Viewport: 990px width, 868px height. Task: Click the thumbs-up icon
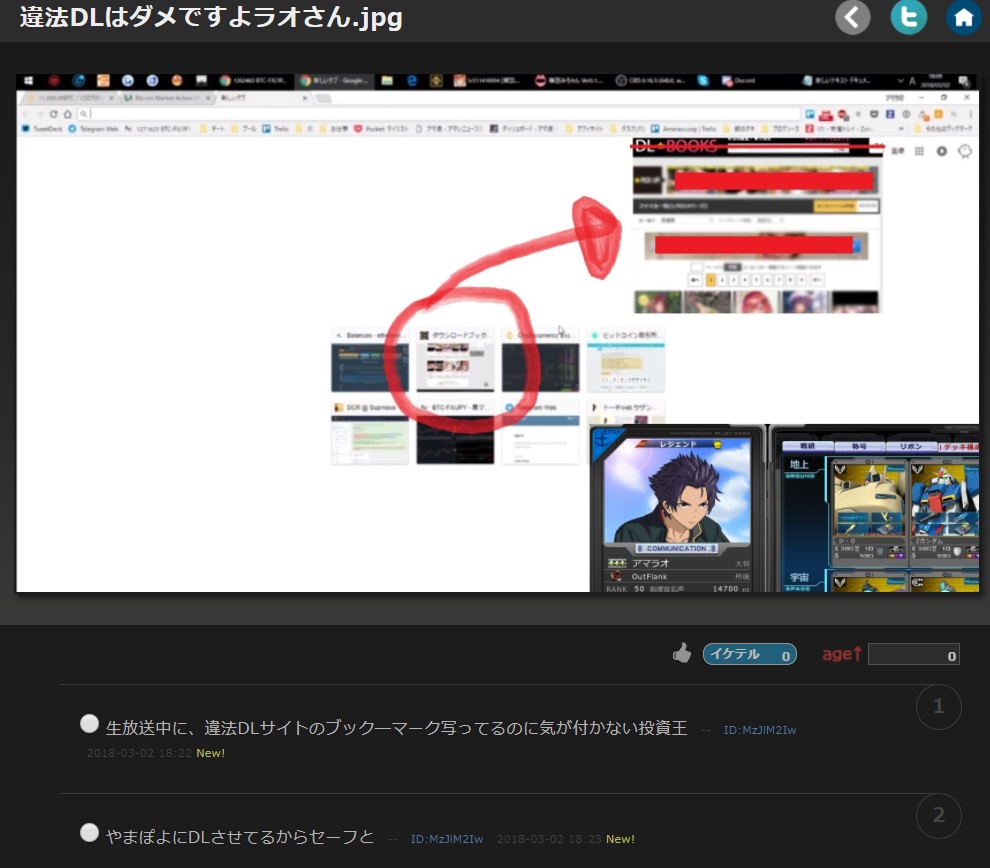click(x=682, y=654)
